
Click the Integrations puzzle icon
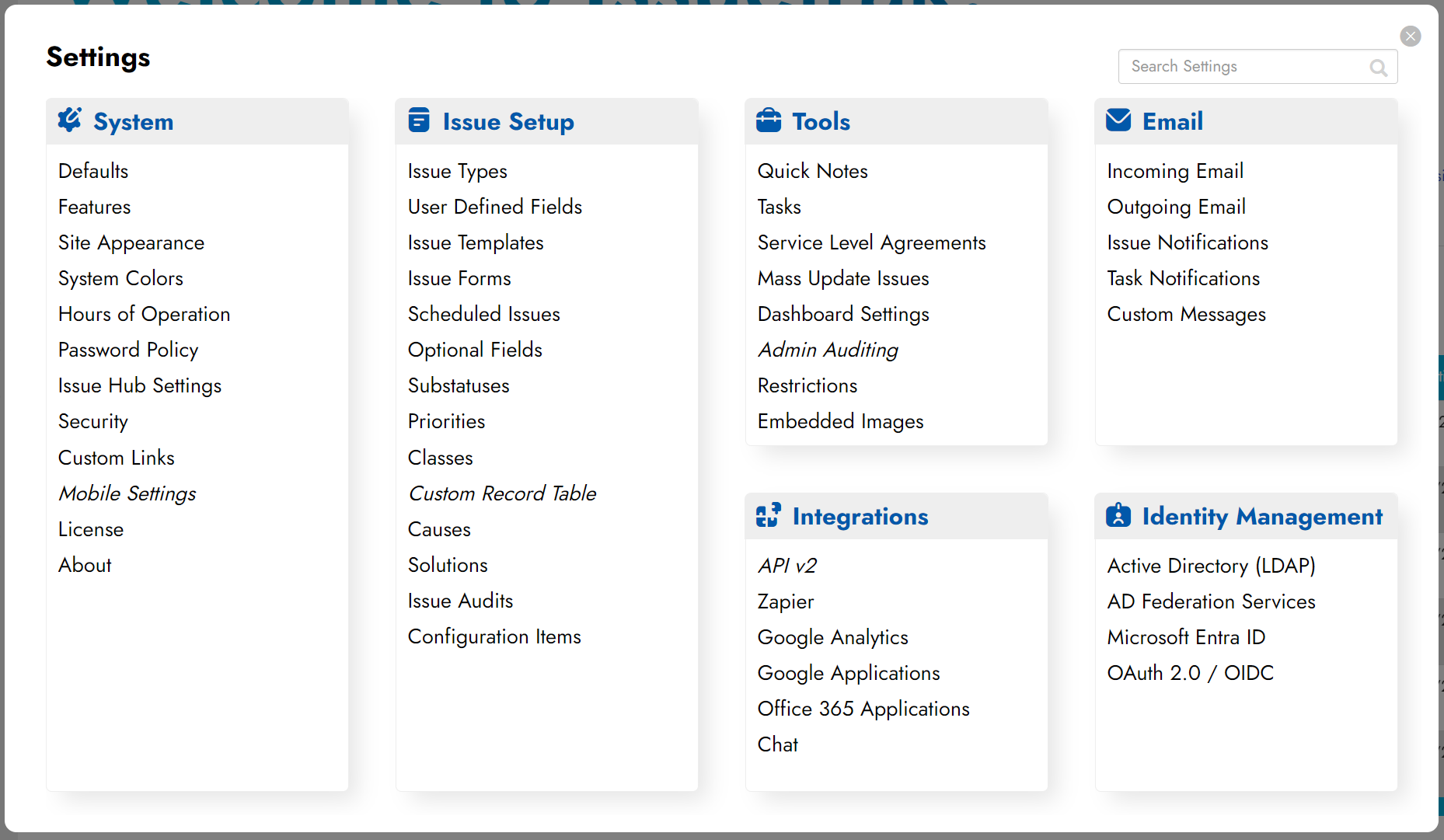[769, 515]
